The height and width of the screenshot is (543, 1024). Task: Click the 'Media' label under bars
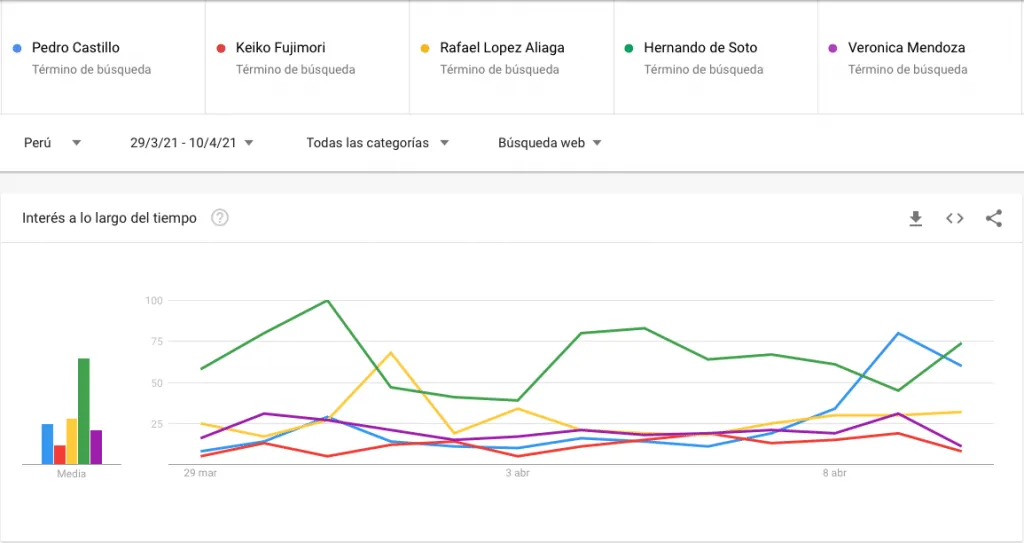click(71, 474)
